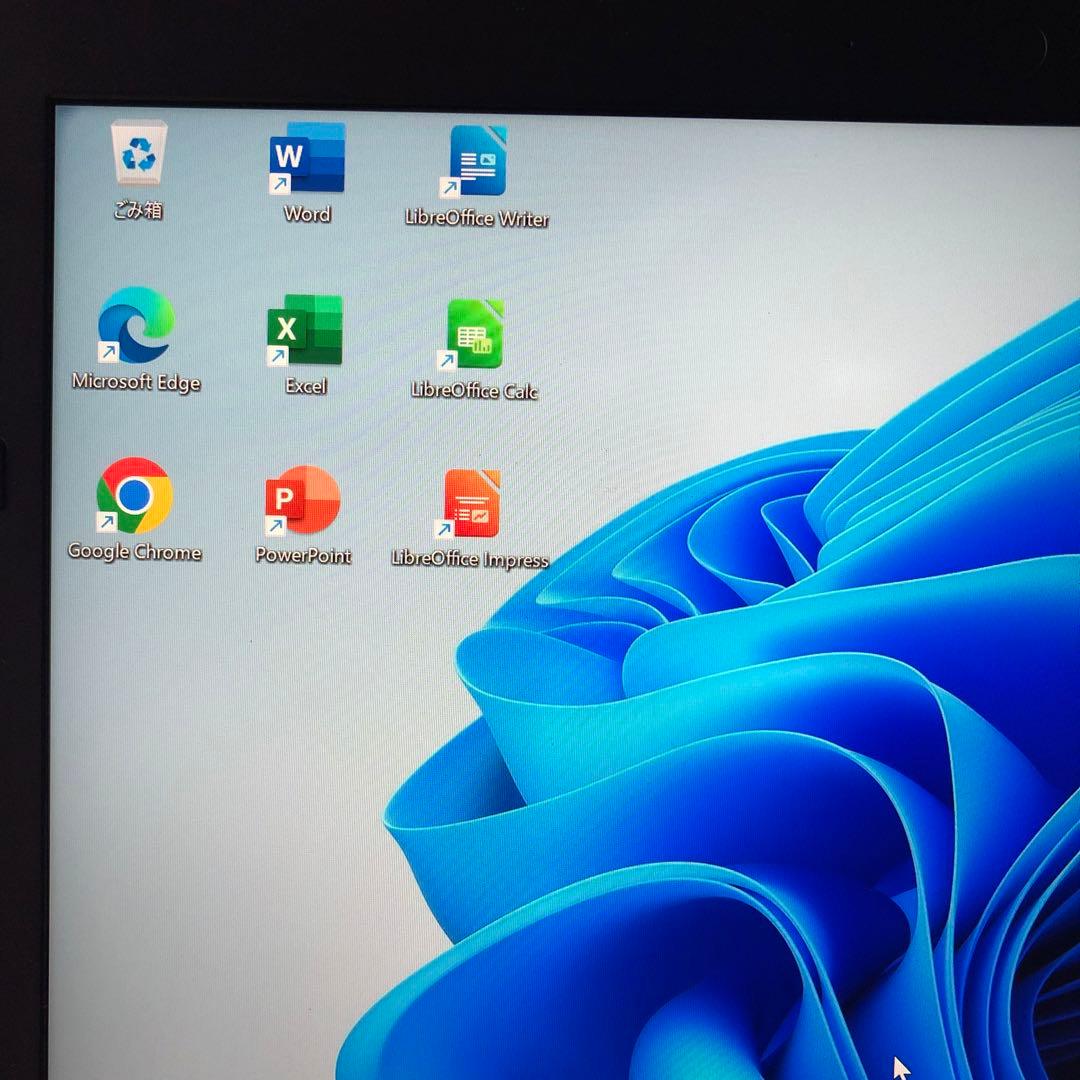
Task: Click the Excel text label
Action: 306,386
